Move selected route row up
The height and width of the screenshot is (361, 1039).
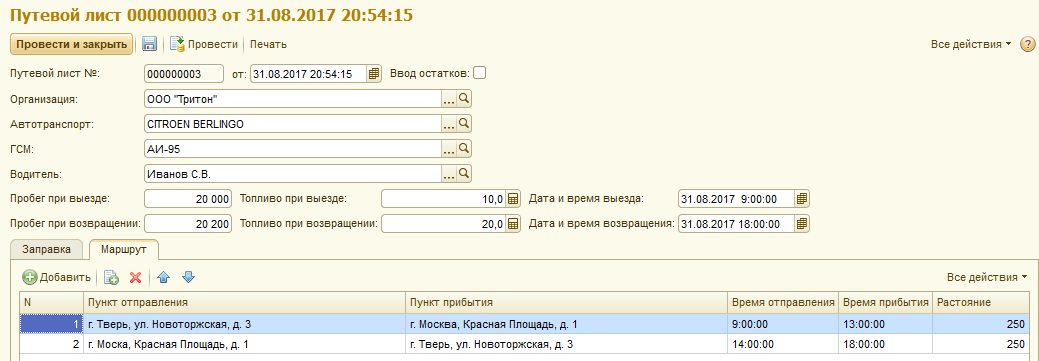point(164,277)
